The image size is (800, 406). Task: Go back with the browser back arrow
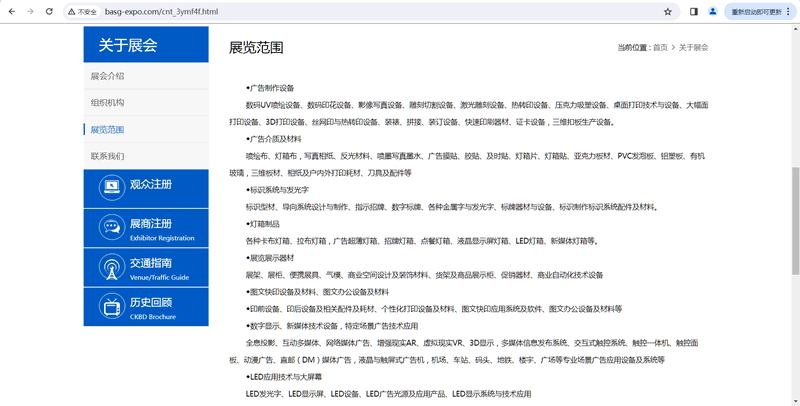[x=11, y=12]
